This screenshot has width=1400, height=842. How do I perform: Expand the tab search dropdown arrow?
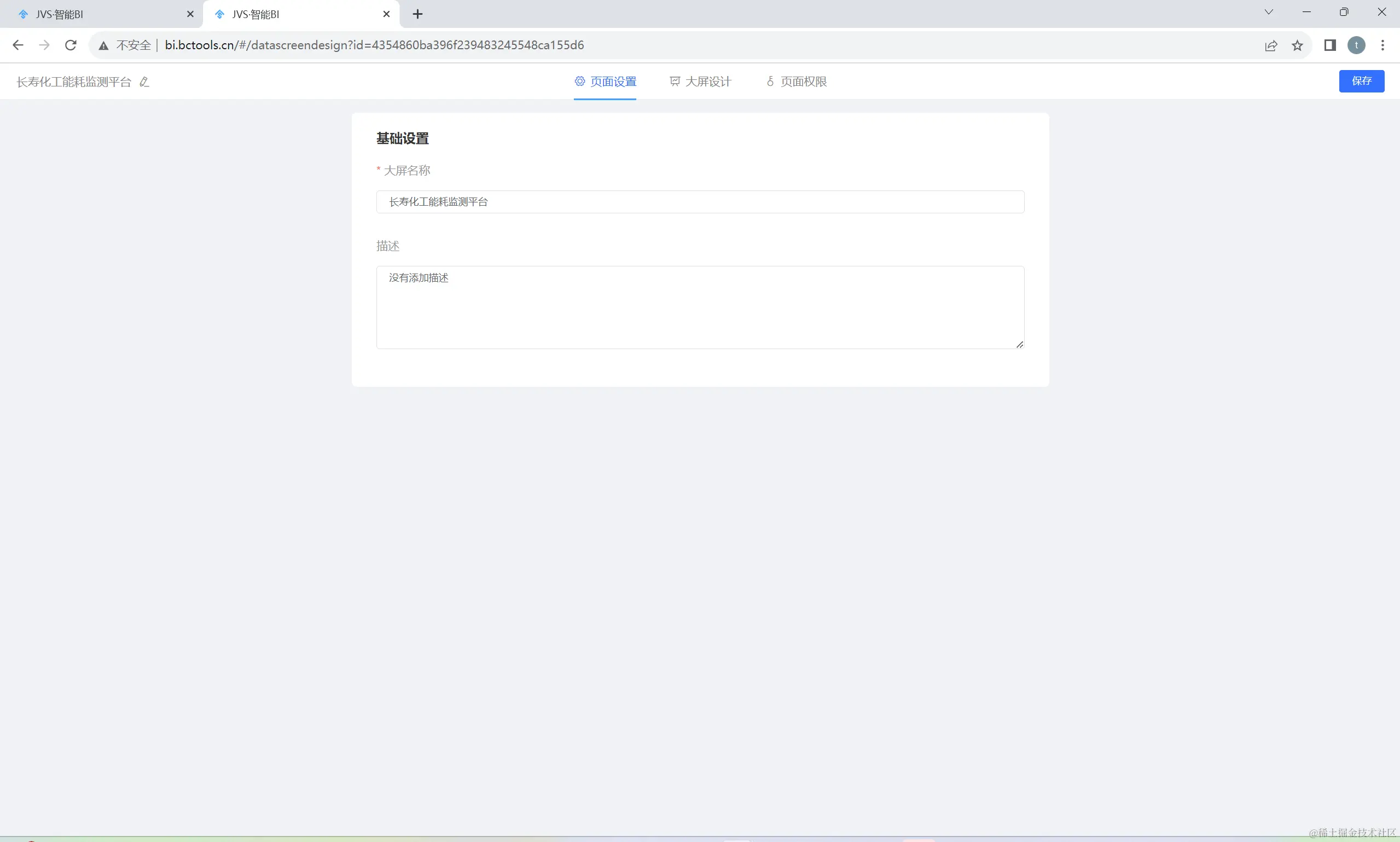click(x=1268, y=12)
